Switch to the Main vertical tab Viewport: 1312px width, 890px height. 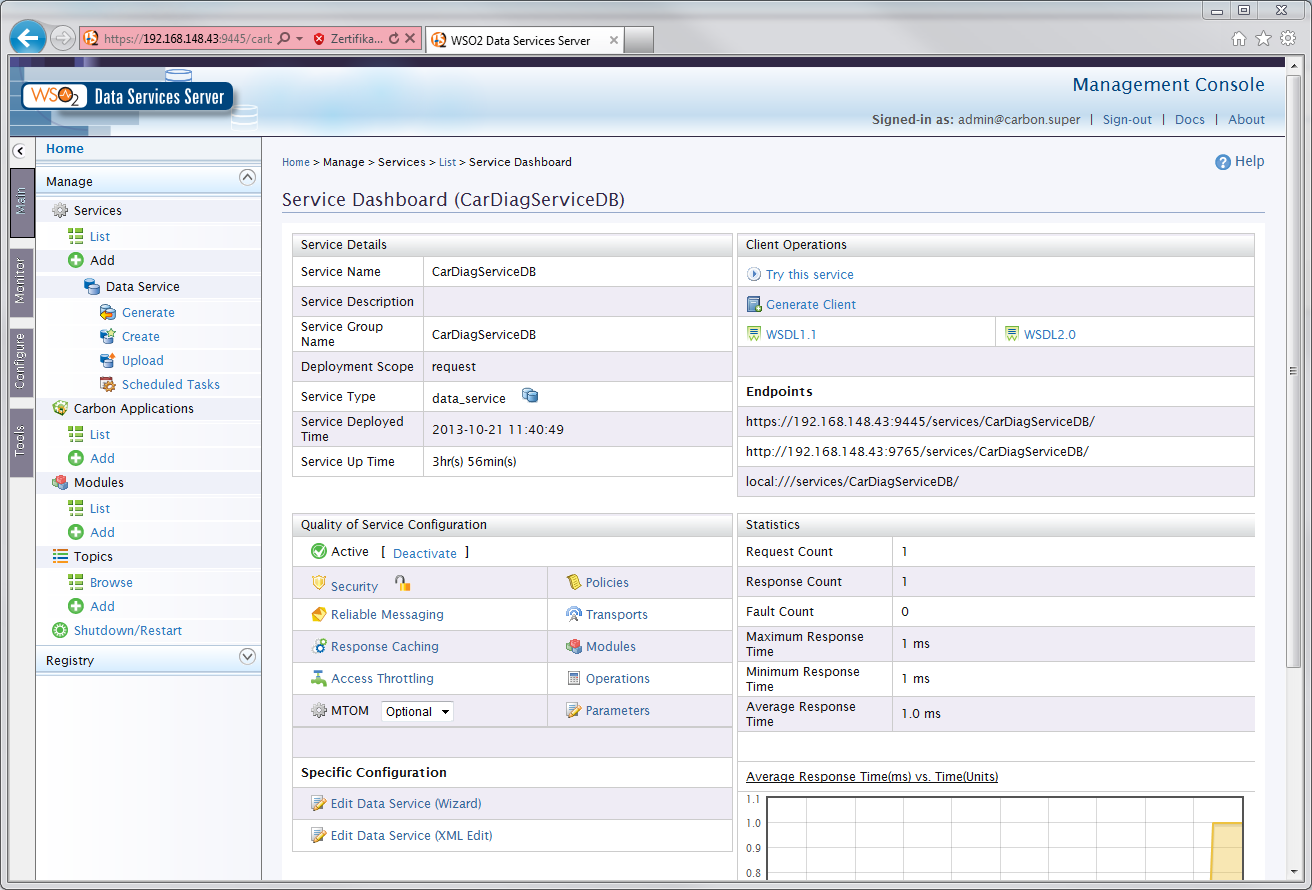22,203
